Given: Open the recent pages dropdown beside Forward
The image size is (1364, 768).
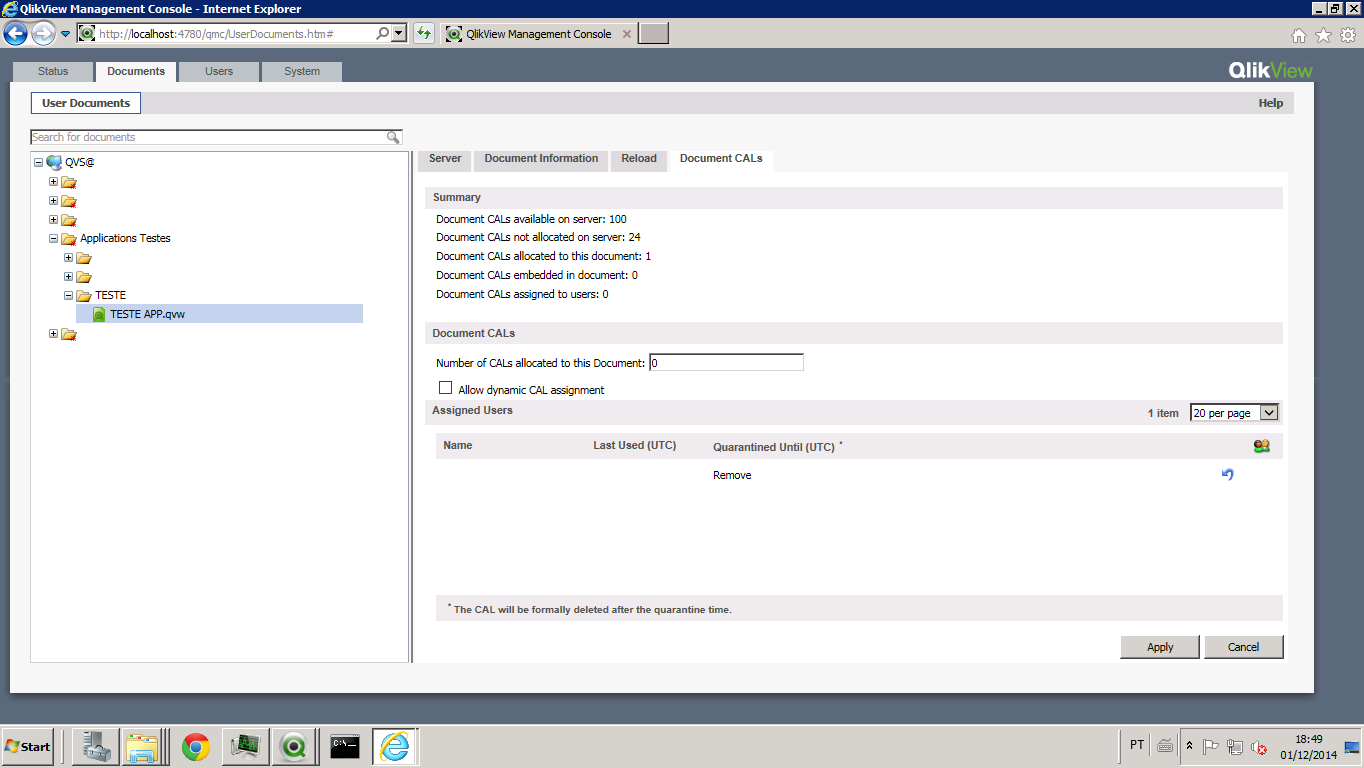Looking at the screenshot, I should pyautogui.click(x=66, y=33).
